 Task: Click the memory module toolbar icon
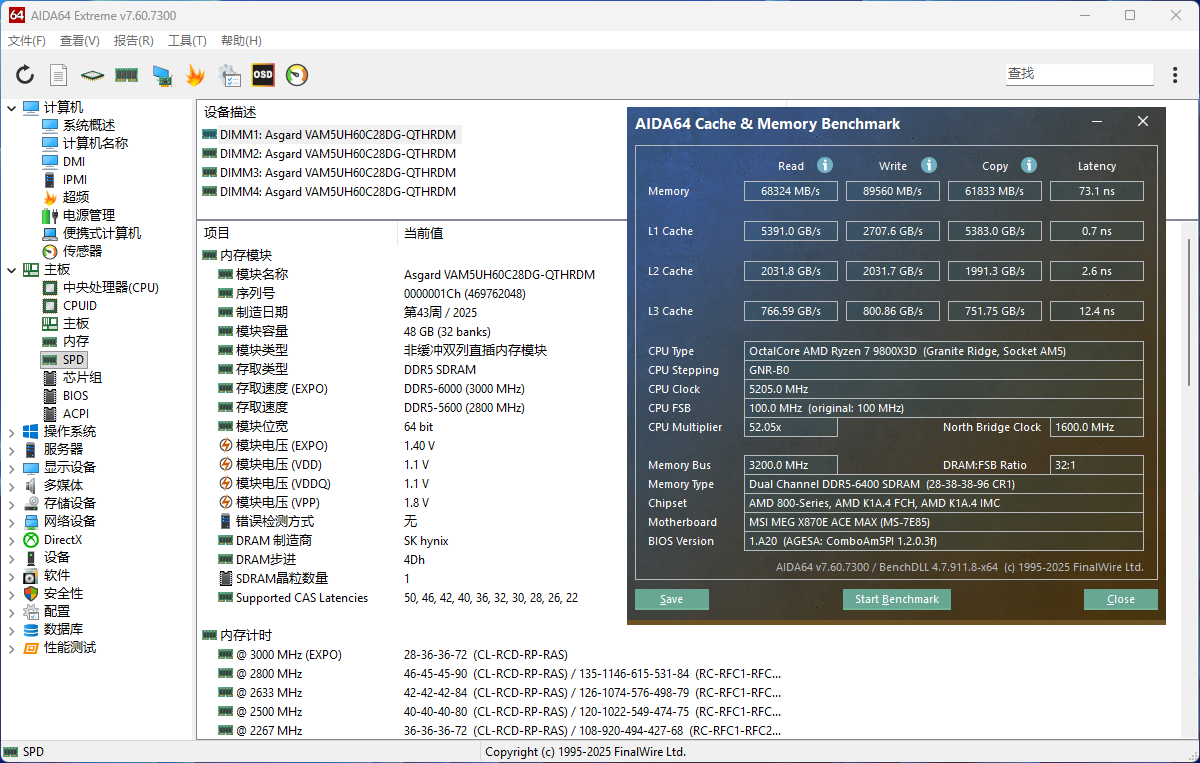pyautogui.click(x=126, y=75)
